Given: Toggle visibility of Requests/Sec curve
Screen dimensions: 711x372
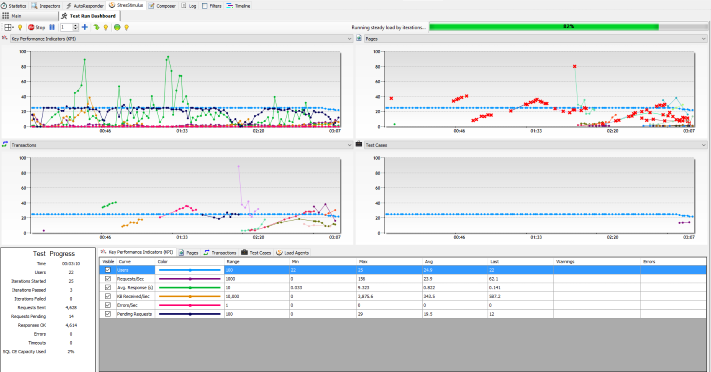Looking at the screenshot, I should pos(108,279).
